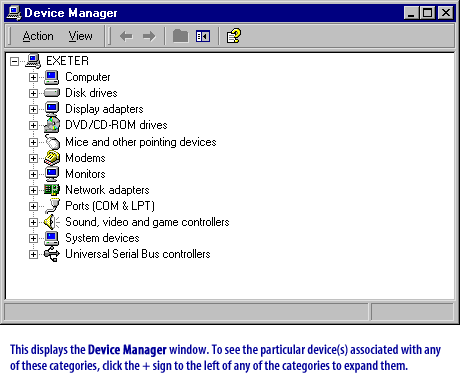Expand Mice and other pointing devices
The image size is (470, 390).
click(33, 142)
